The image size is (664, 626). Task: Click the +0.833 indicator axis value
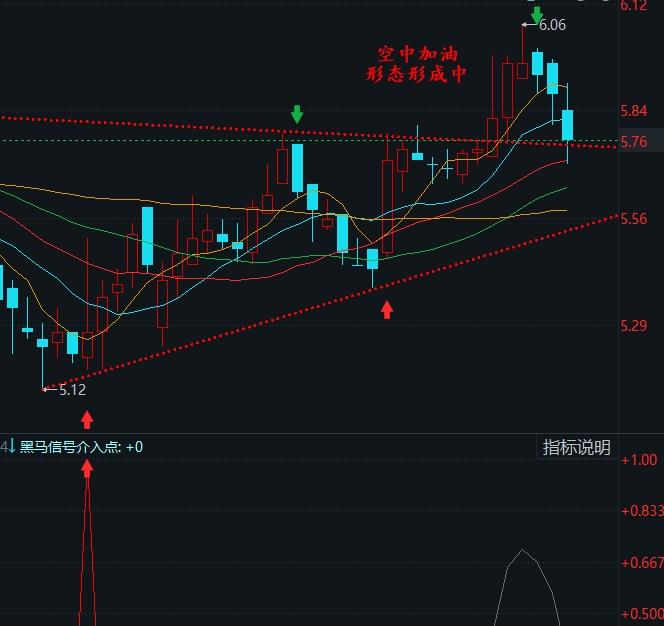pos(642,511)
